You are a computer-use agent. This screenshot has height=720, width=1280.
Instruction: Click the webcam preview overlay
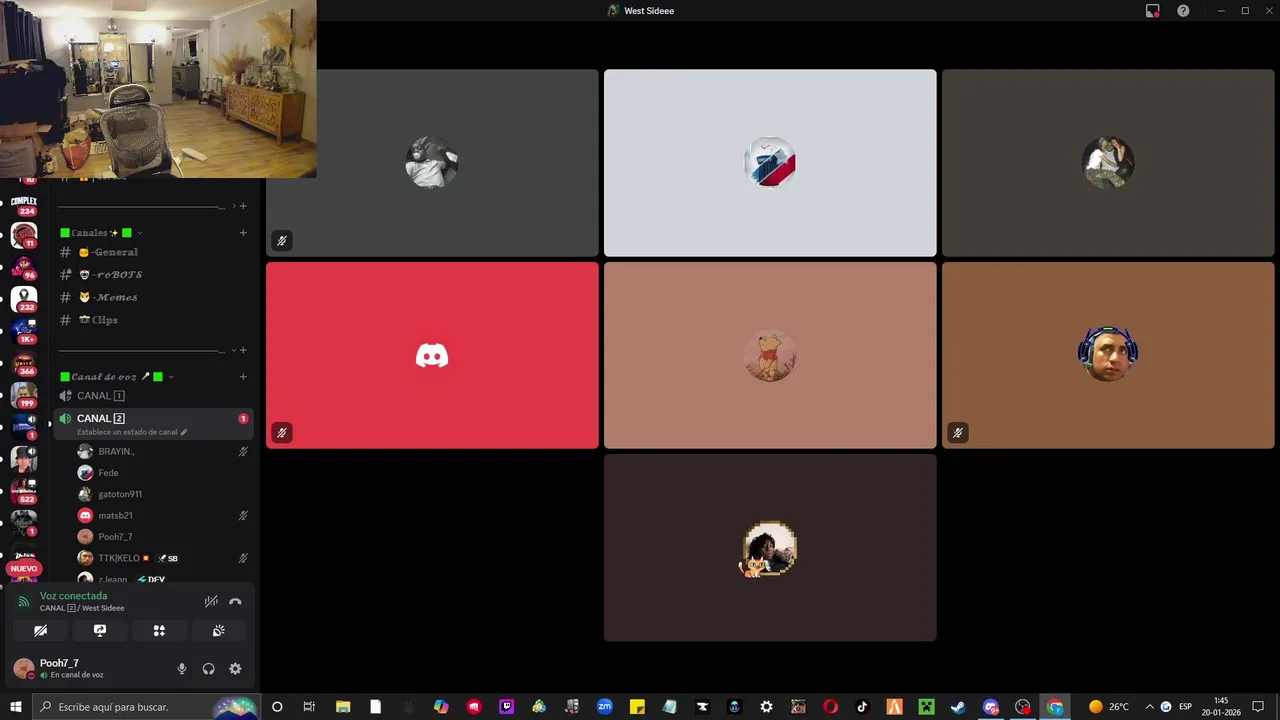158,89
